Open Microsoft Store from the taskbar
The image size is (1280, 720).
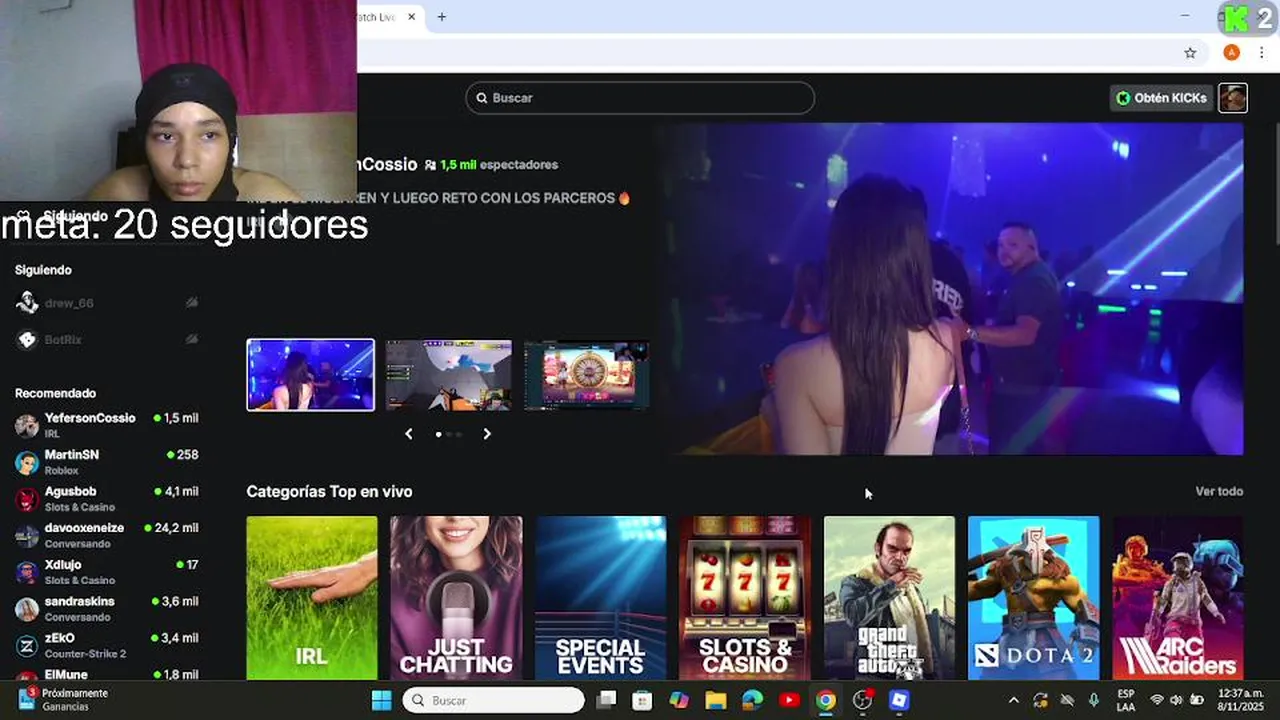pos(642,700)
